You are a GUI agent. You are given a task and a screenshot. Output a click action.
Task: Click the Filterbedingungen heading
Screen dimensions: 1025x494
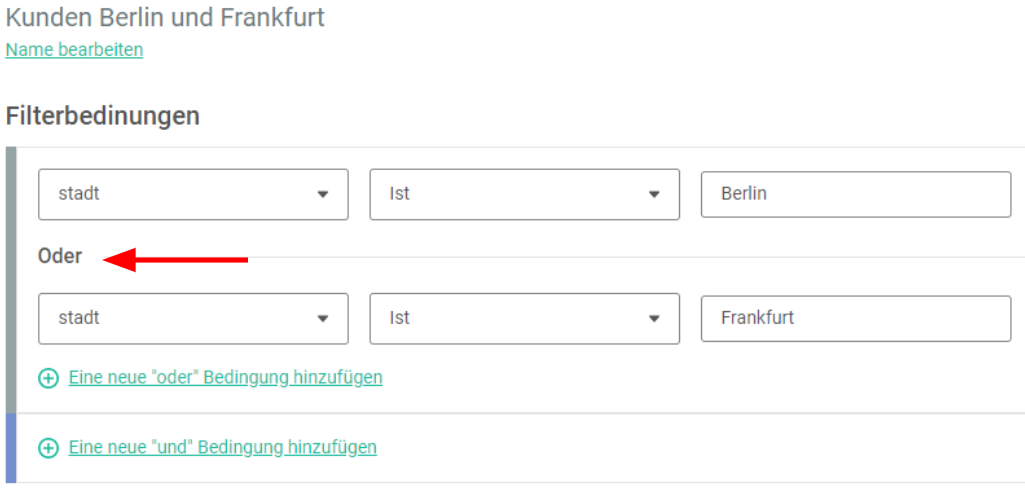103,116
